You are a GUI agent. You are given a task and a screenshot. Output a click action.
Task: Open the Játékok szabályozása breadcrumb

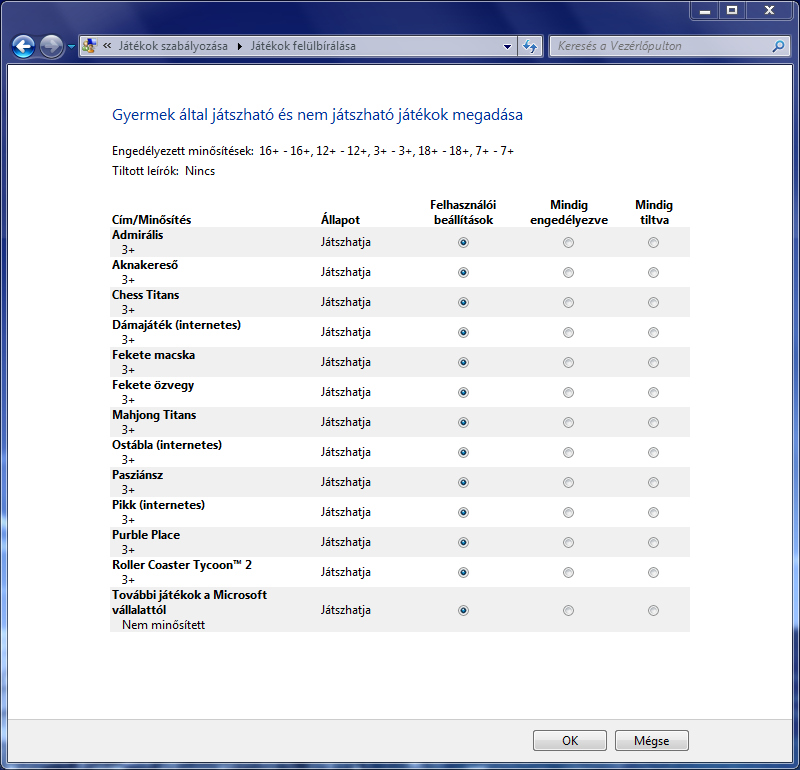pyautogui.click(x=173, y=46)
